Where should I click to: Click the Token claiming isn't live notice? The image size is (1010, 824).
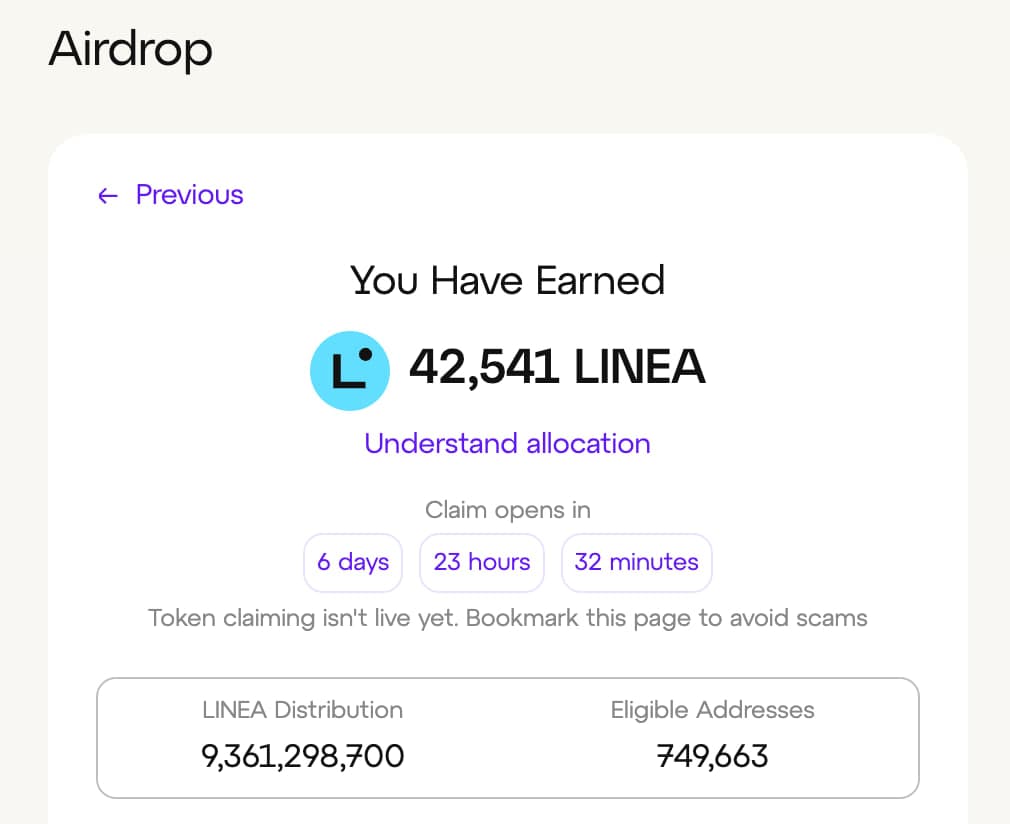click(x=303, y=618)
